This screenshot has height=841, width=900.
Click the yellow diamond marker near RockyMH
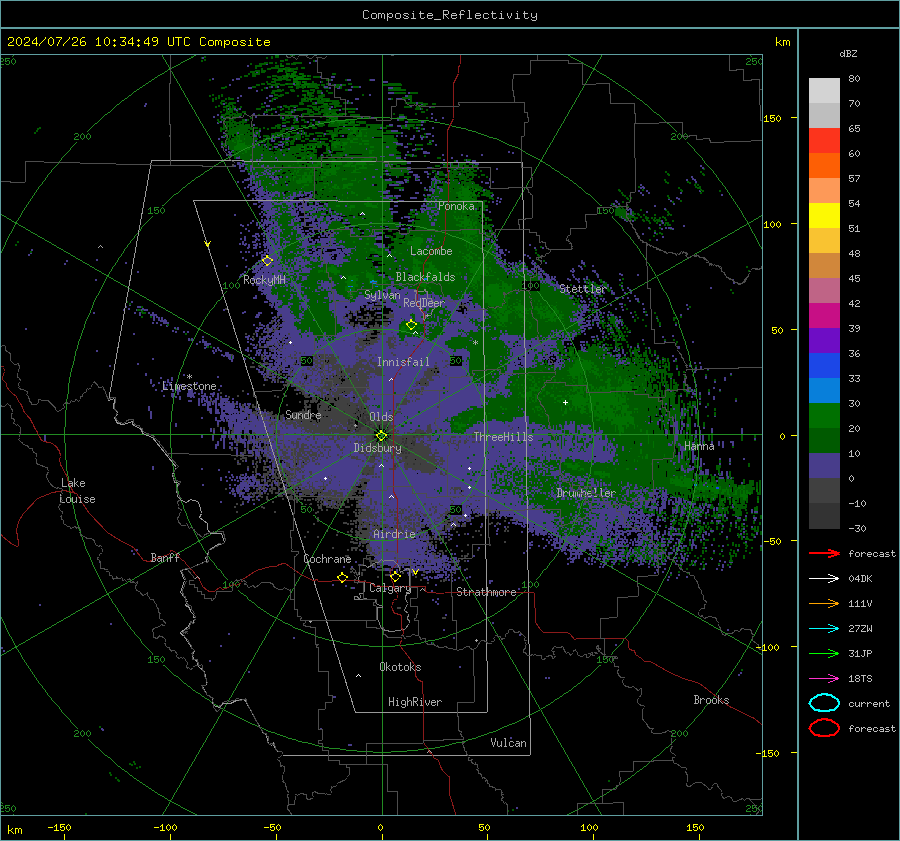click(x=267, y=261)
